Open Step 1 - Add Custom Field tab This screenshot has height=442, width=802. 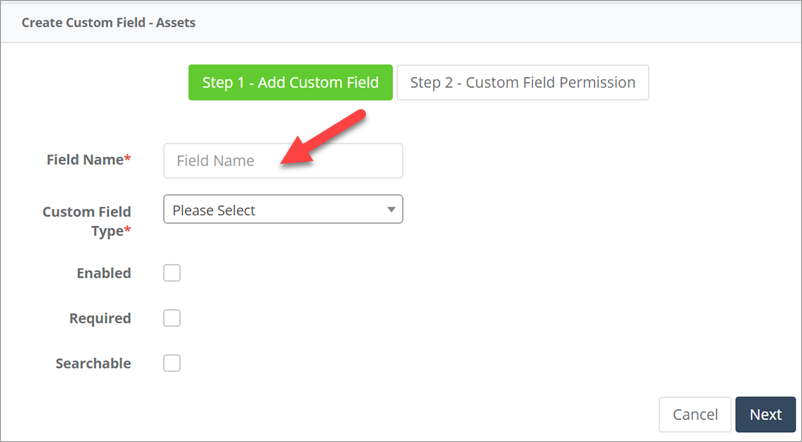(290, 83)
